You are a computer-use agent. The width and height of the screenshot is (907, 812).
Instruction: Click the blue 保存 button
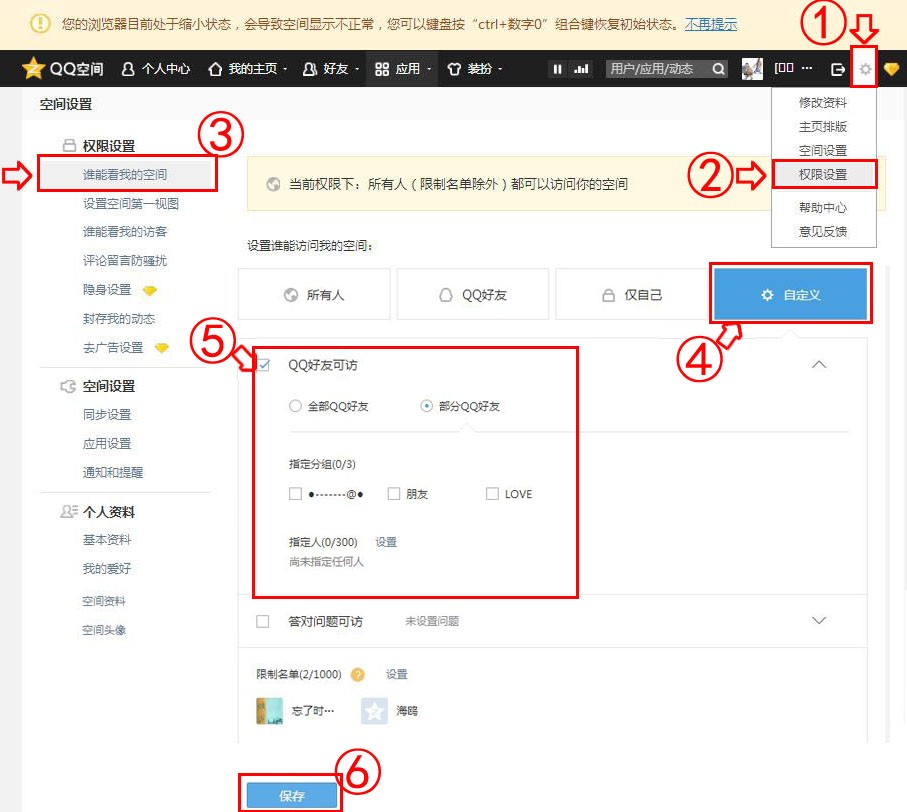click(291, 796)
